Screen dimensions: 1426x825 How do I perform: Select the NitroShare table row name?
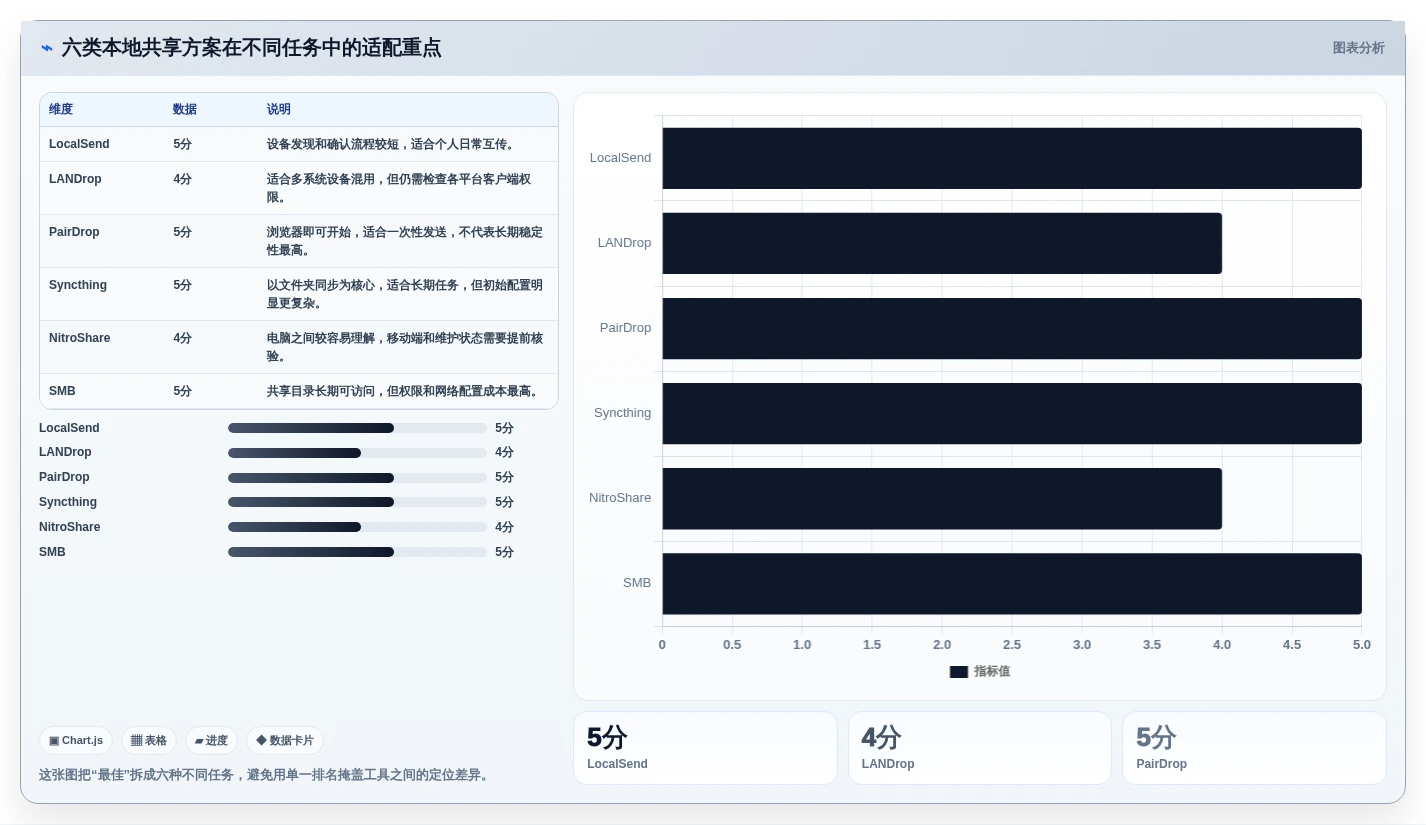pos(80,338)
